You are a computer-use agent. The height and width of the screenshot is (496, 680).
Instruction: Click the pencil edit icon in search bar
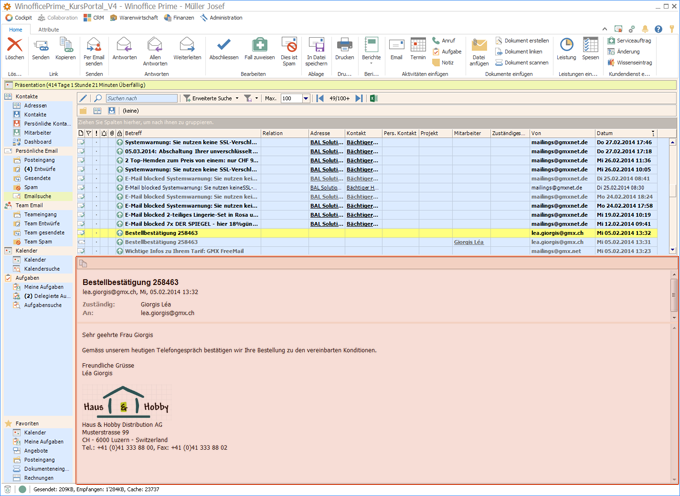coord(83,98)
